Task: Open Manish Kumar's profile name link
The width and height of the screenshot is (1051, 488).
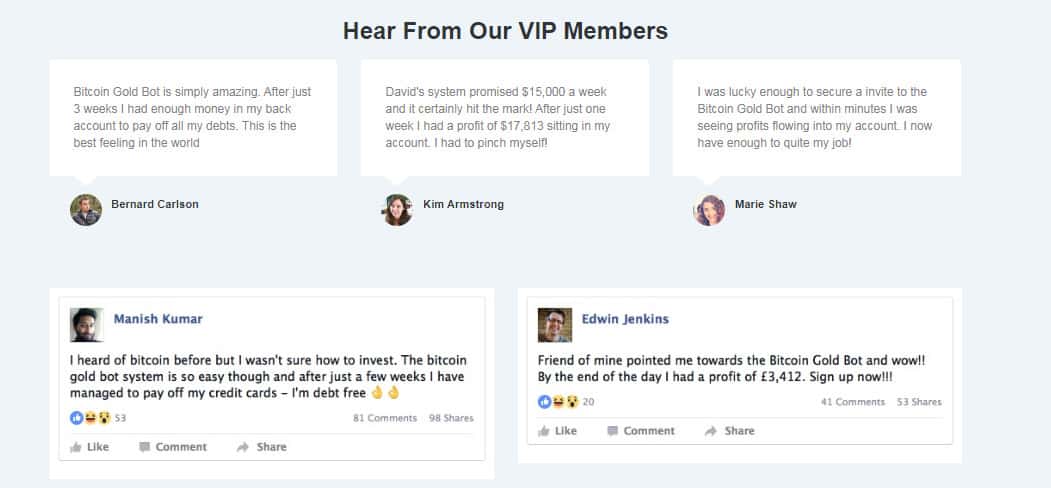Action: click(x=158, y=319)
